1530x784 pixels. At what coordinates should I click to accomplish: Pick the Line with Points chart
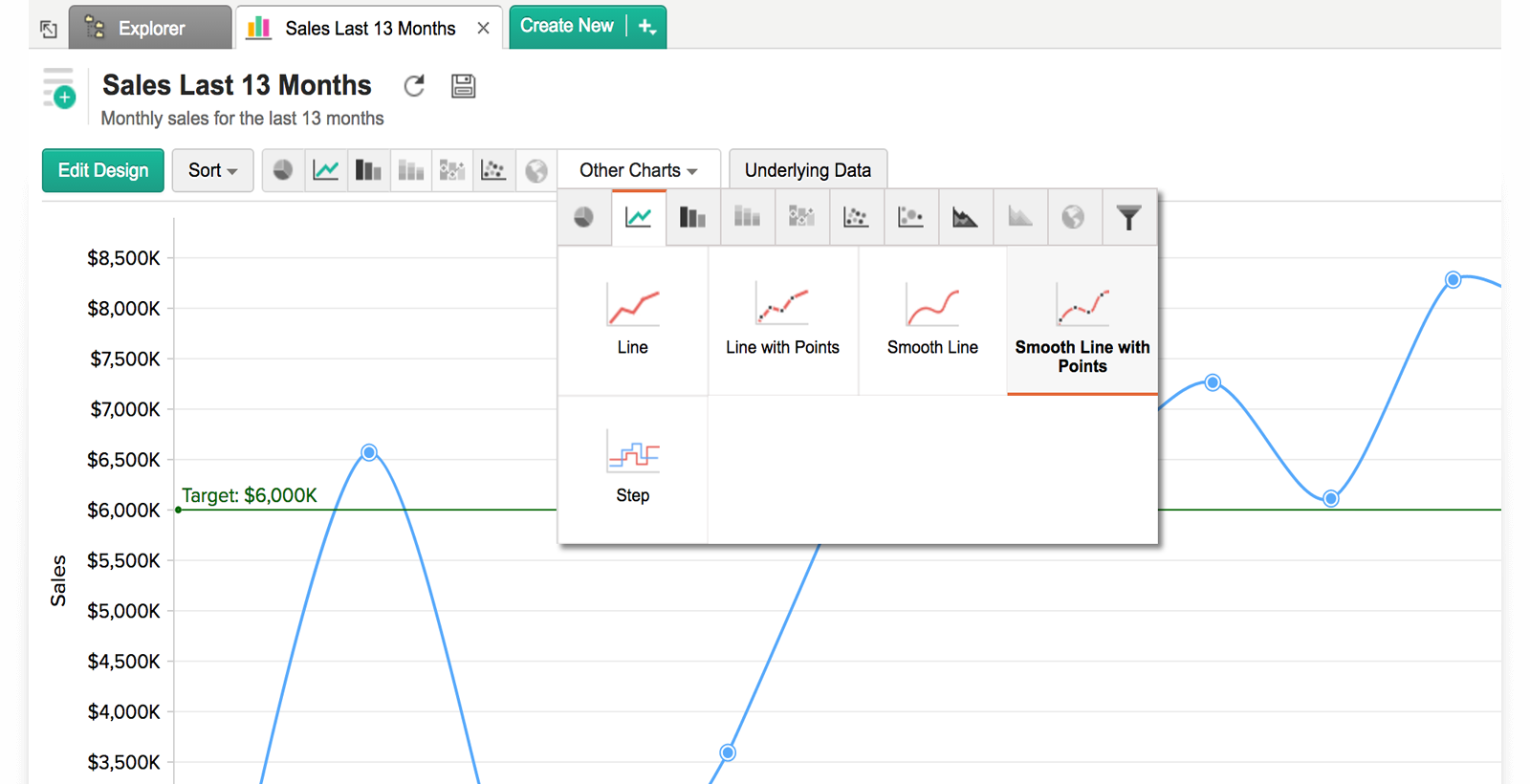[782, 320]
